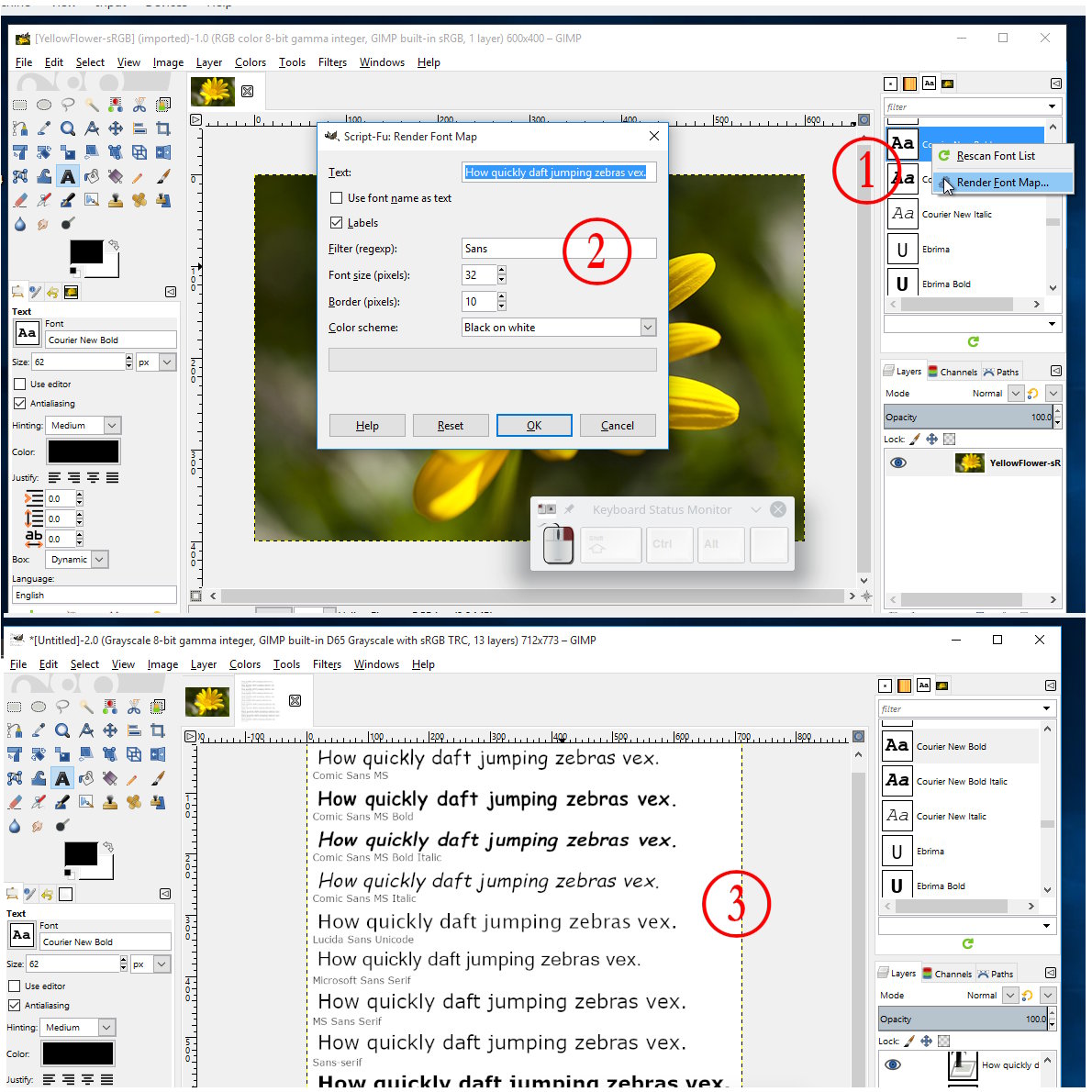
Task: Toggle 'Use editor' checkbox in top window
Action: [19, 384]
